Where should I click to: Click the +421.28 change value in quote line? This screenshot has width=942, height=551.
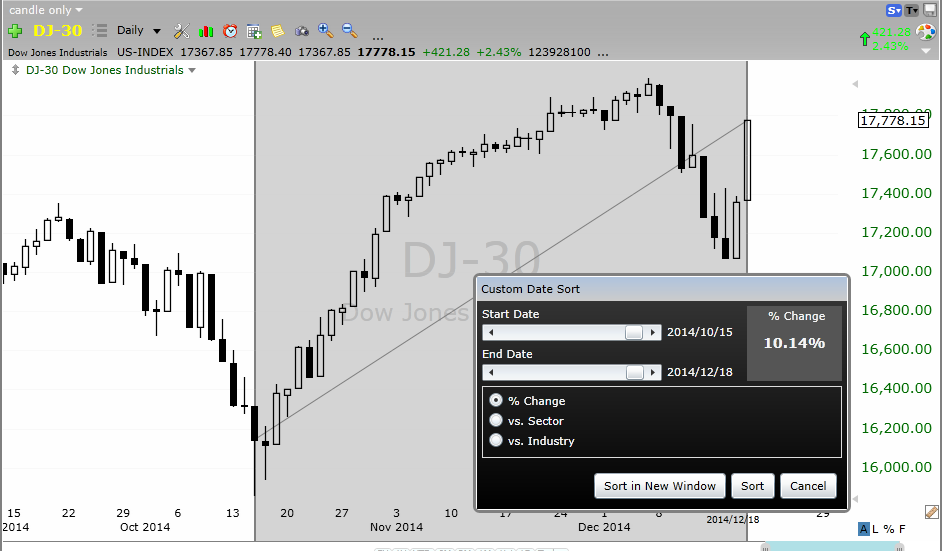[x=446, y=52]
